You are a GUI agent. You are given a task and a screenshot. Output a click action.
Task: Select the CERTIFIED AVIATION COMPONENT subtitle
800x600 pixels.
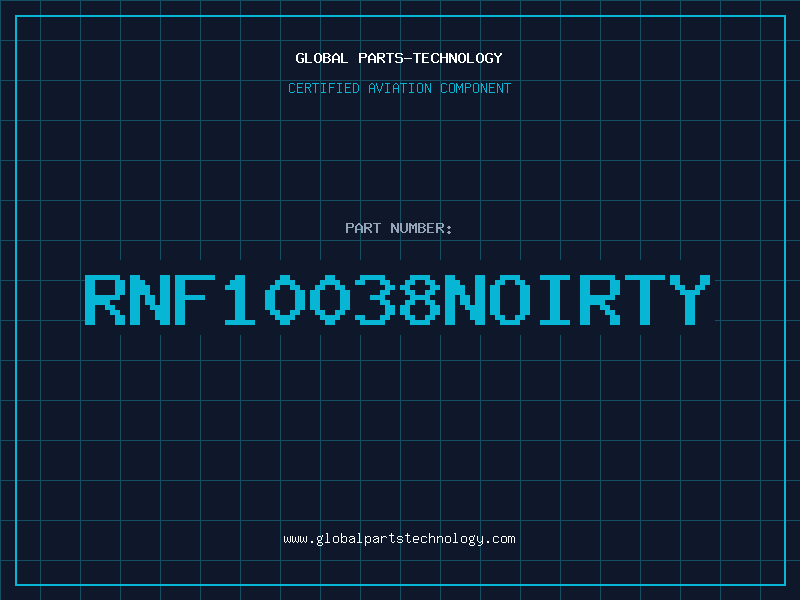399,88
